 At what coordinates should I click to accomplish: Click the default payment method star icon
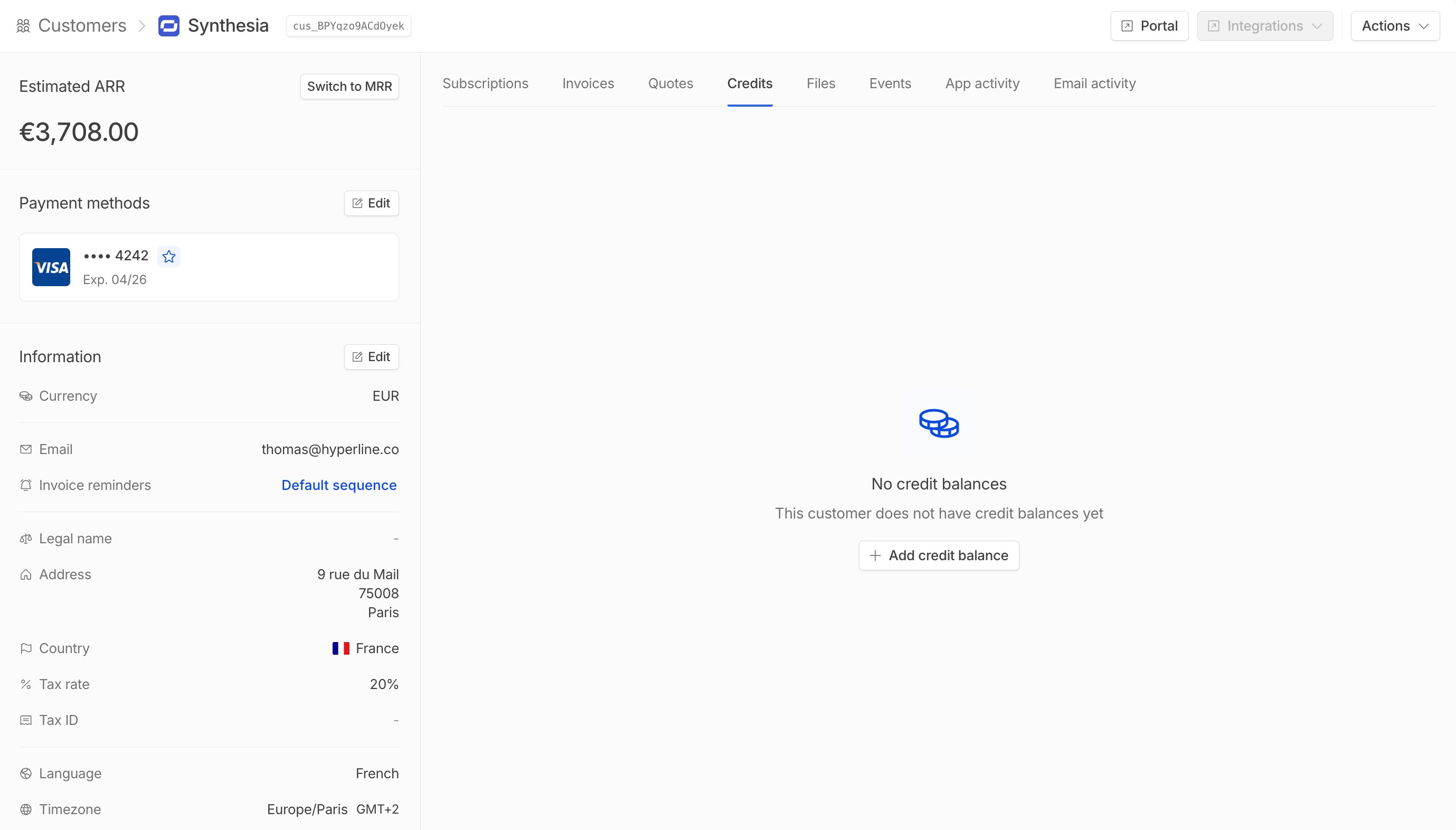pos(169,257)
